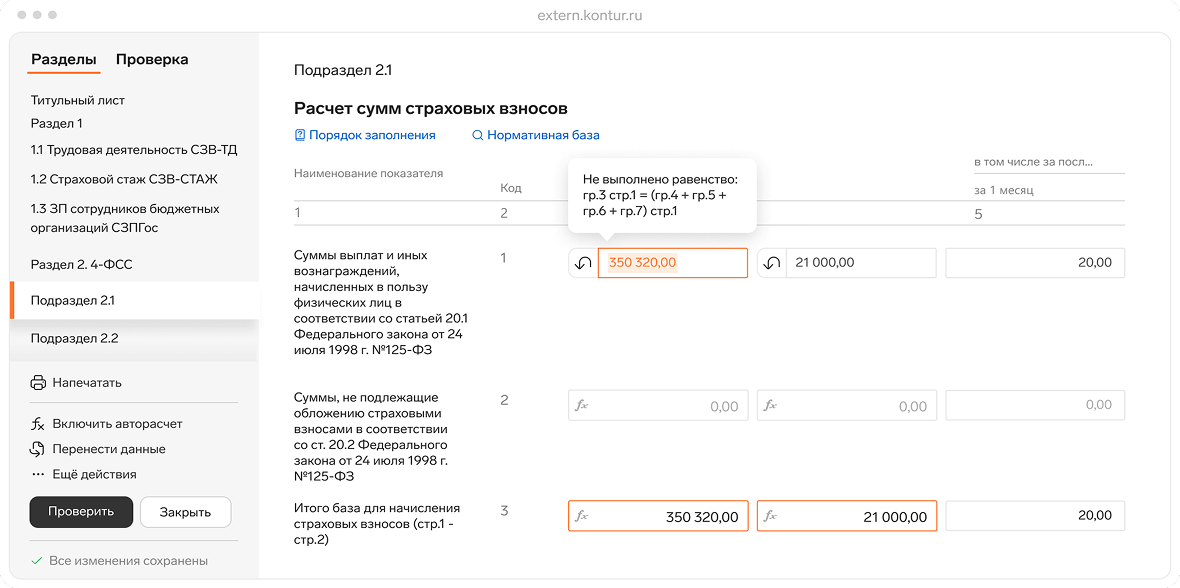Click the fx icon in the empty row 2 field

pyautogui.click(x=583, y=405)
